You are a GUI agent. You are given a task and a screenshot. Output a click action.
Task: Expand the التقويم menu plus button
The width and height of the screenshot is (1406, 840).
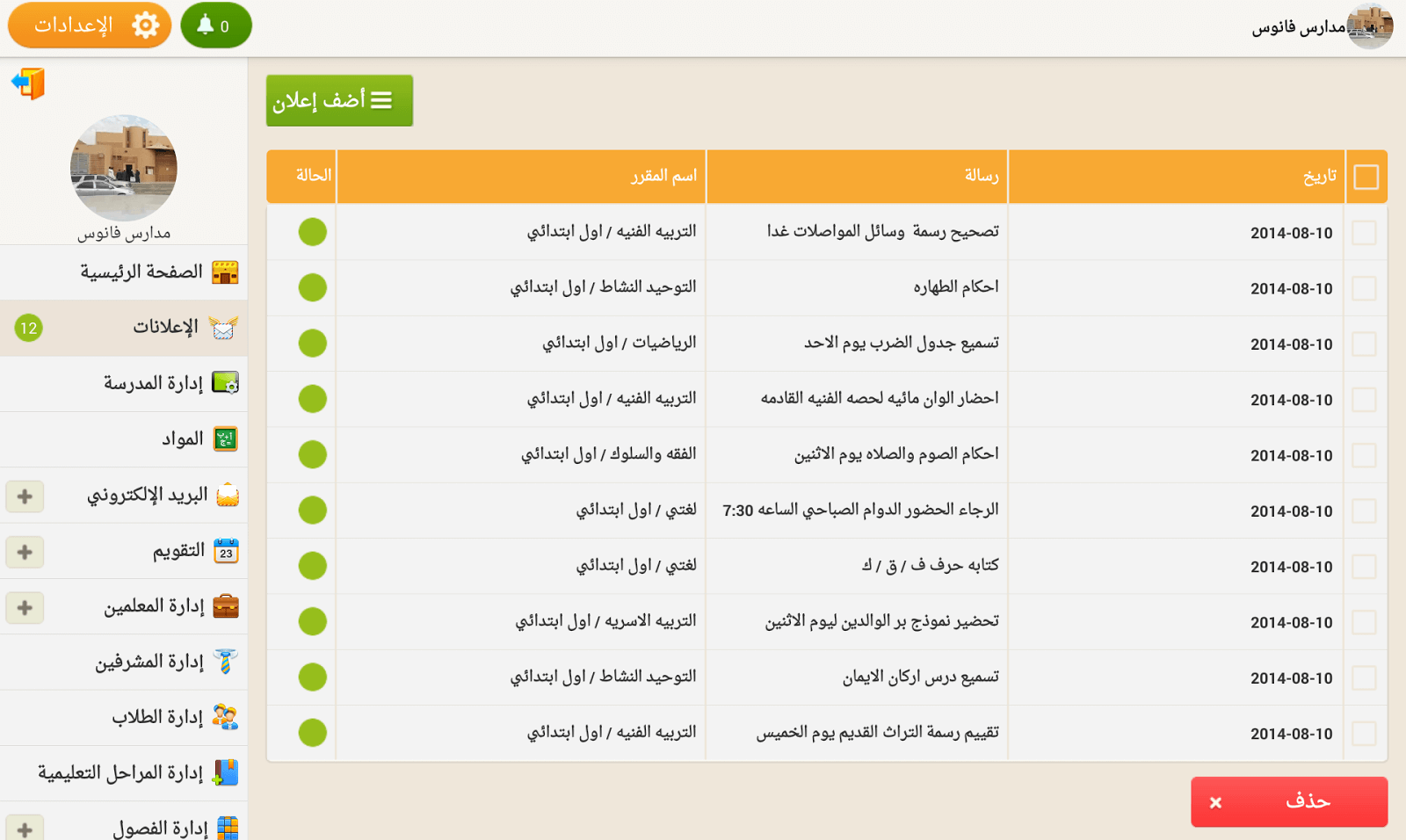click(25, 552)
